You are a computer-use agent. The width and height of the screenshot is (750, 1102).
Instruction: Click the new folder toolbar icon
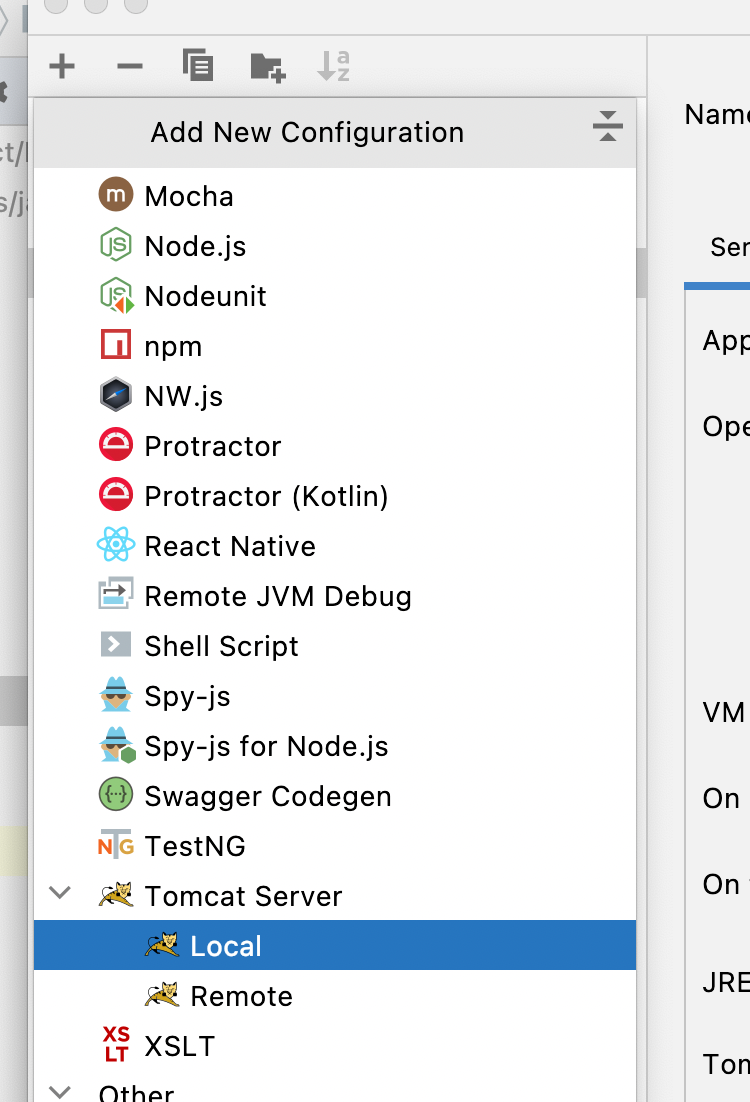[267, 67]
